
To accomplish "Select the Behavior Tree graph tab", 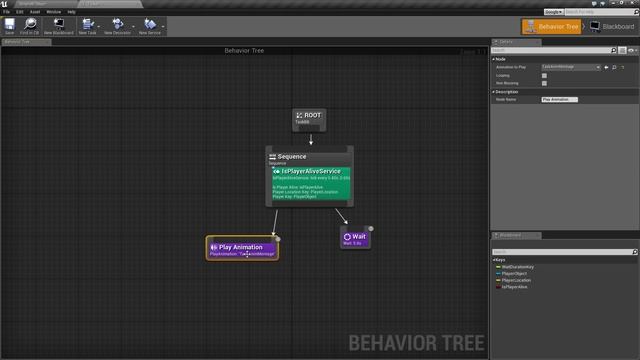I will click(x=26, y=42).
